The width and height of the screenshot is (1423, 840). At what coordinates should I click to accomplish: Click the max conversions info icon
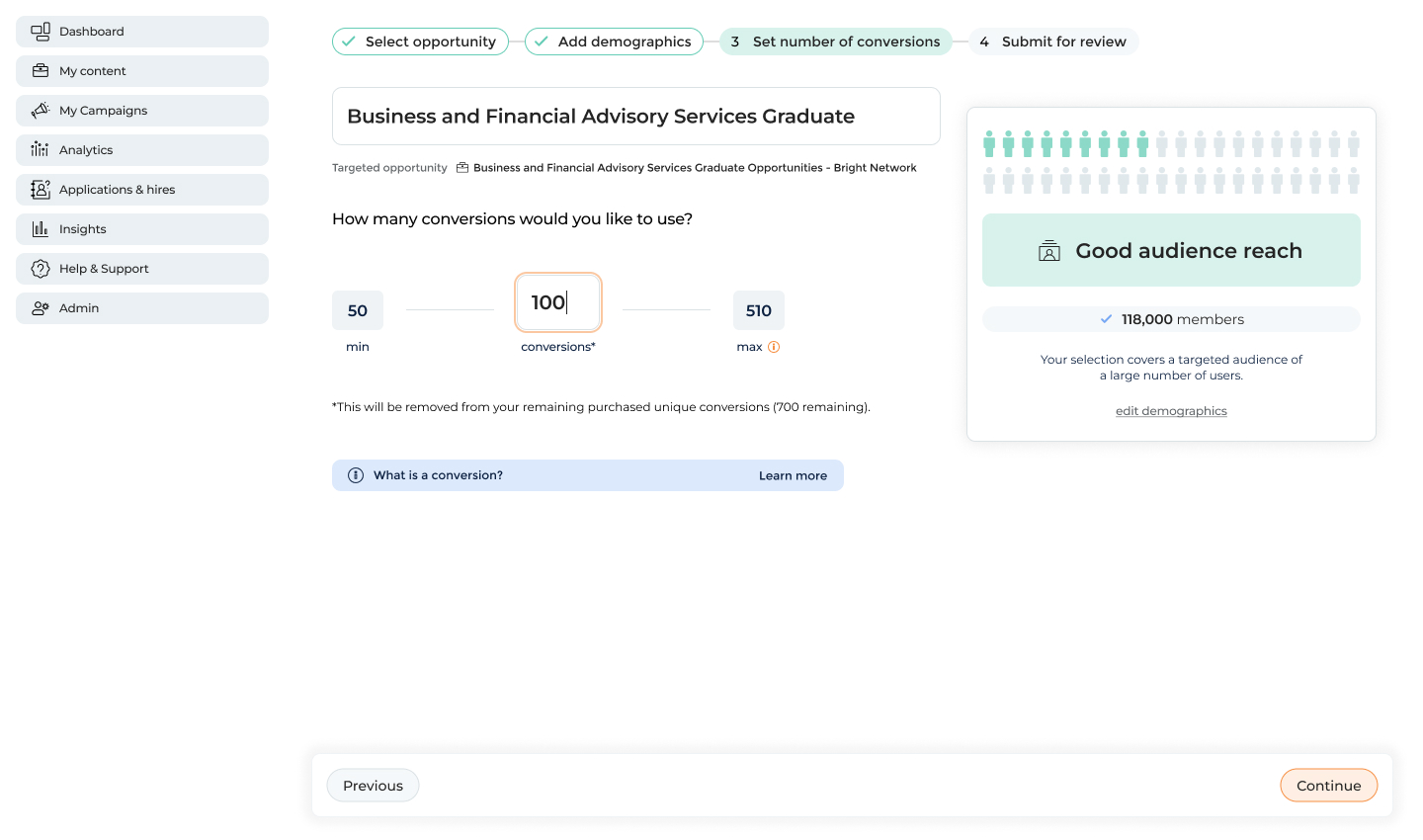(x=774, y=347)
